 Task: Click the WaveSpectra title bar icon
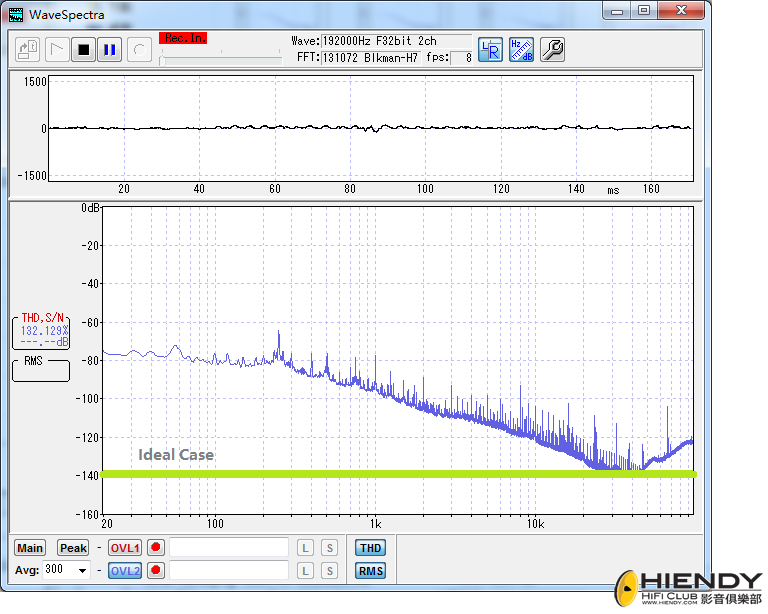pos(16,14)
